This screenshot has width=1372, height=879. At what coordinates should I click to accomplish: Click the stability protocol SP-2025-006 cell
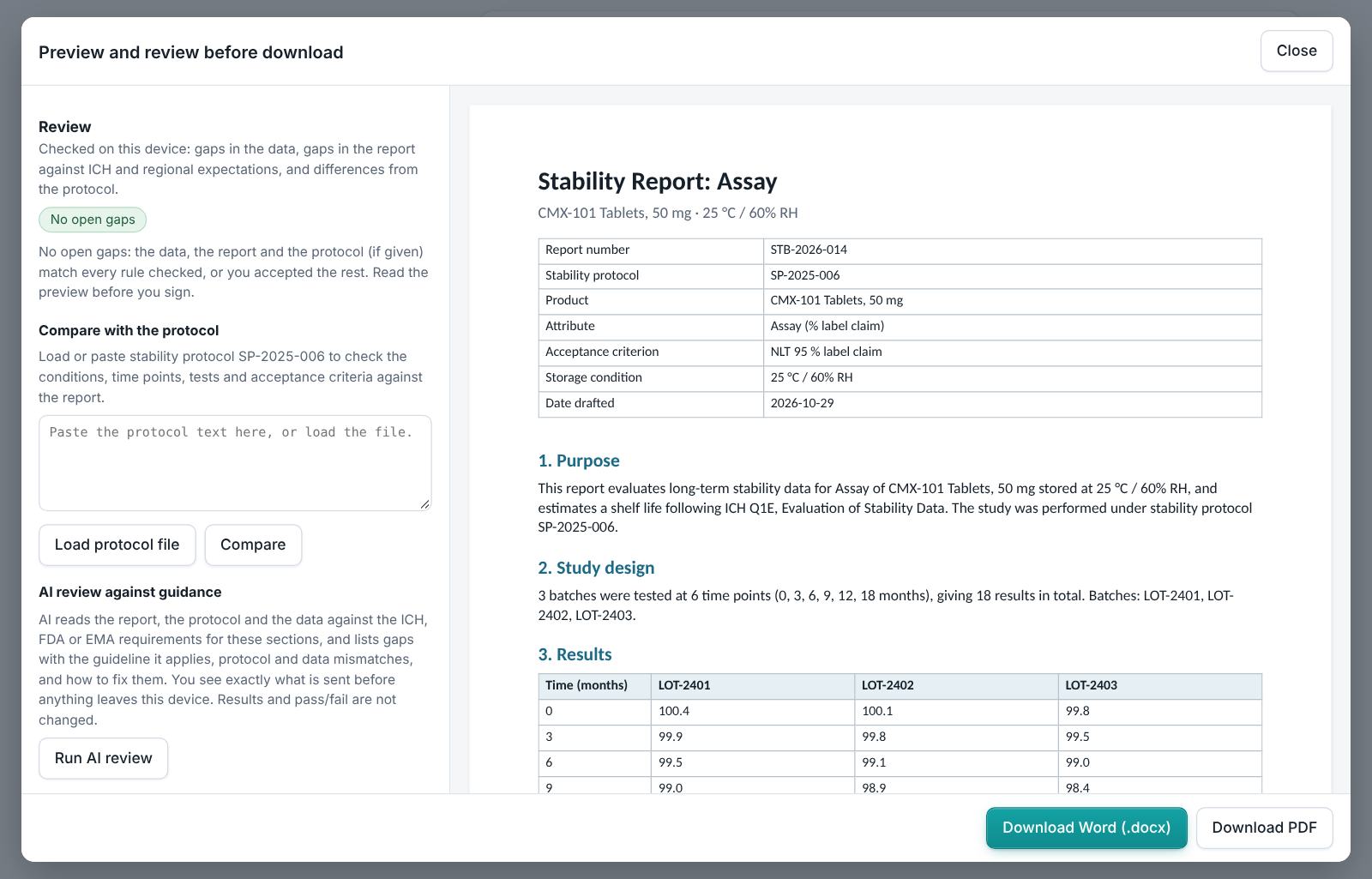[x=1012, y=276]
